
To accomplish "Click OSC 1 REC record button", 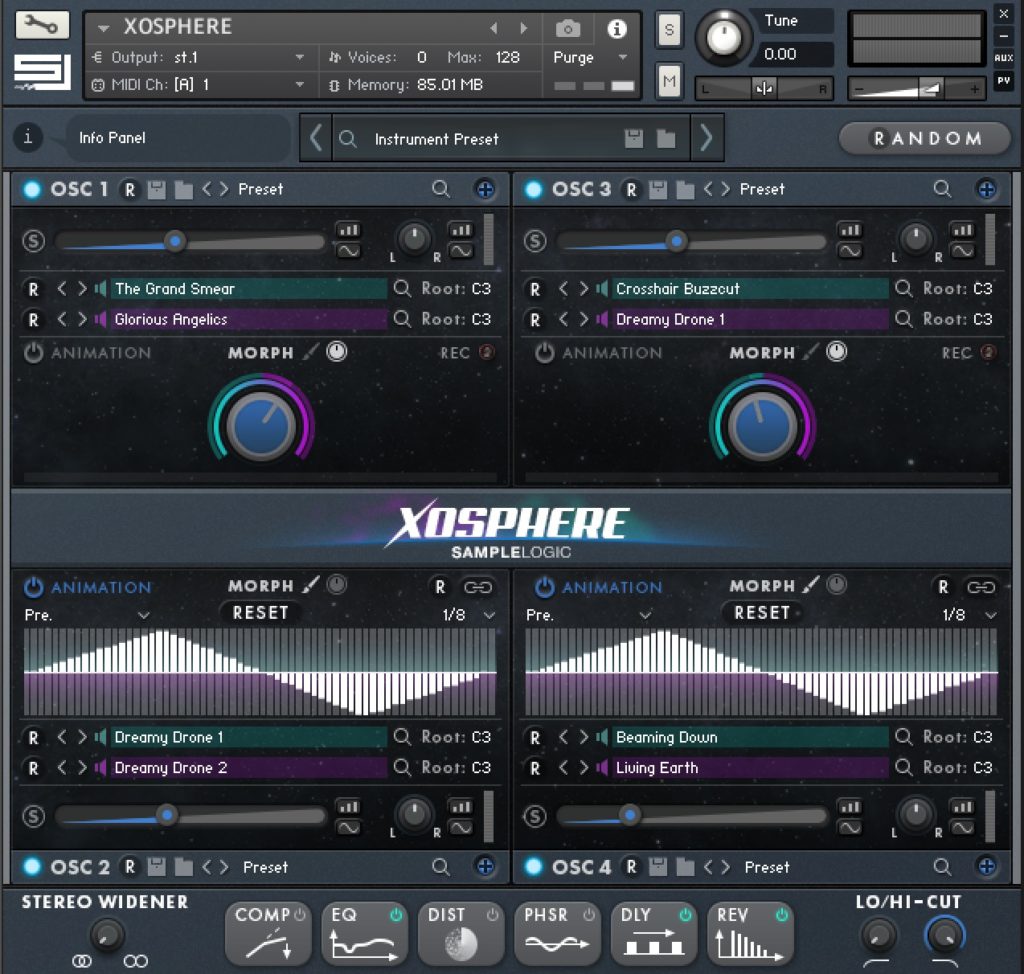I will coord(487,352).
